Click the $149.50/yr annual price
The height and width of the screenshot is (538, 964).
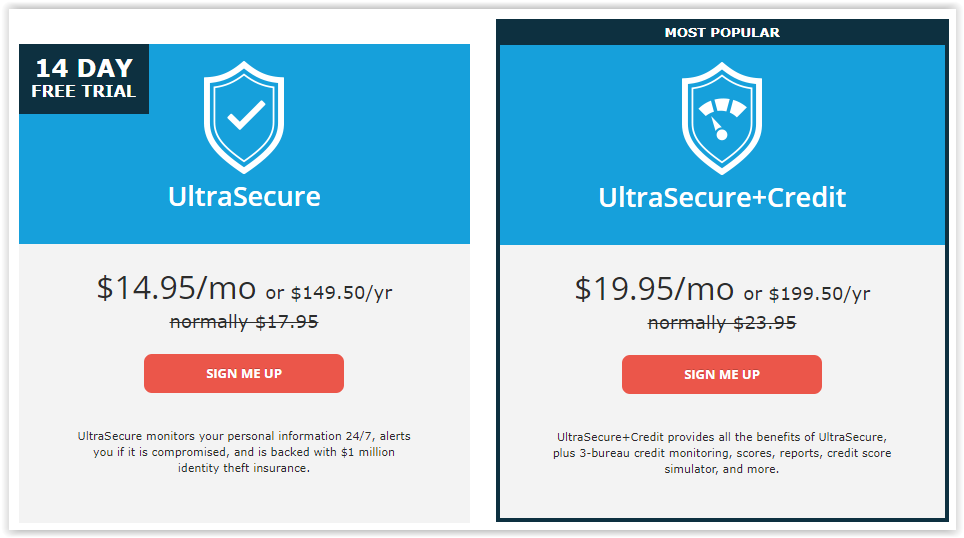coord(341,293)
